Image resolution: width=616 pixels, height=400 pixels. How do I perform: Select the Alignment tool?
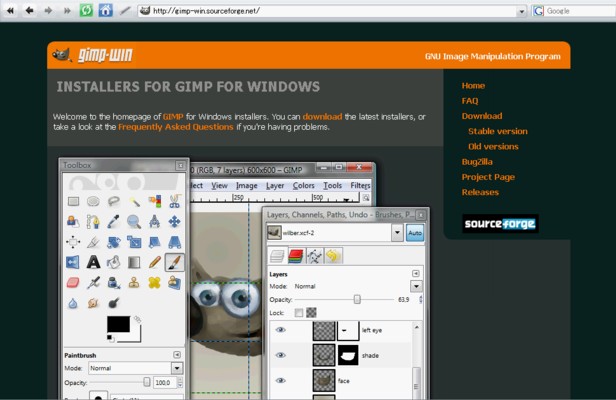pos(73,242)
